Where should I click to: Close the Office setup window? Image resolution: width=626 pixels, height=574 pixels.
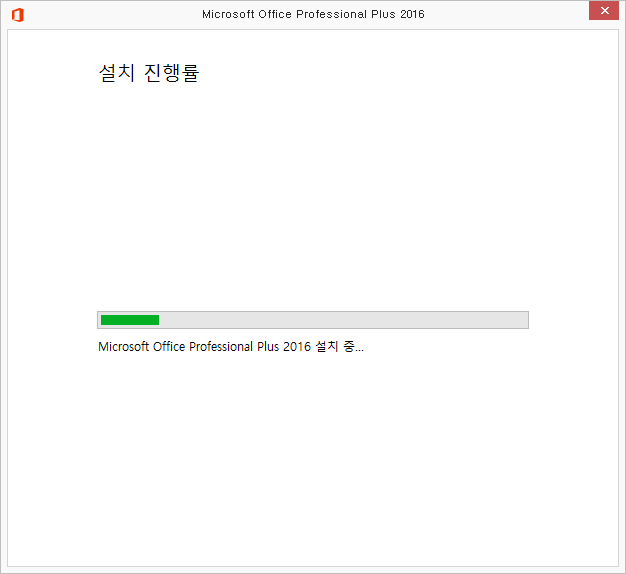pos(604,11)
